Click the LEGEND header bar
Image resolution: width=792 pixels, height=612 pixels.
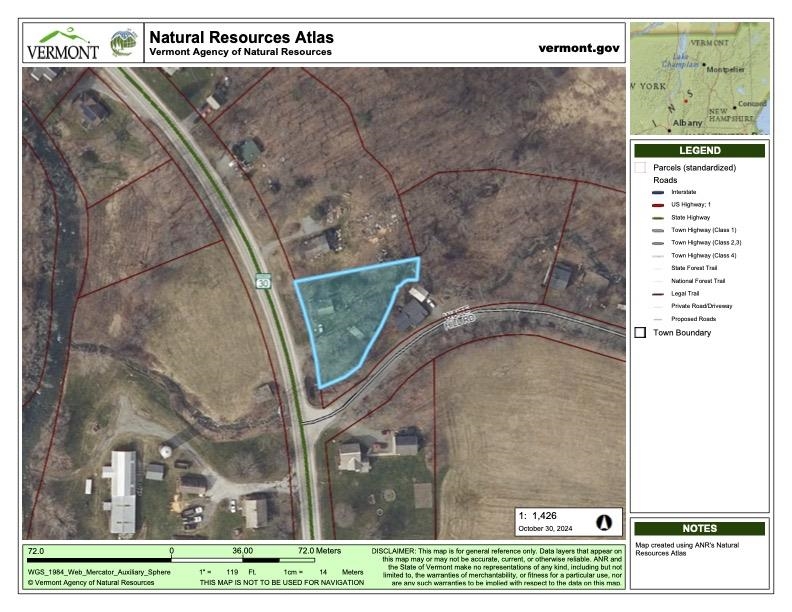point(699,150)
